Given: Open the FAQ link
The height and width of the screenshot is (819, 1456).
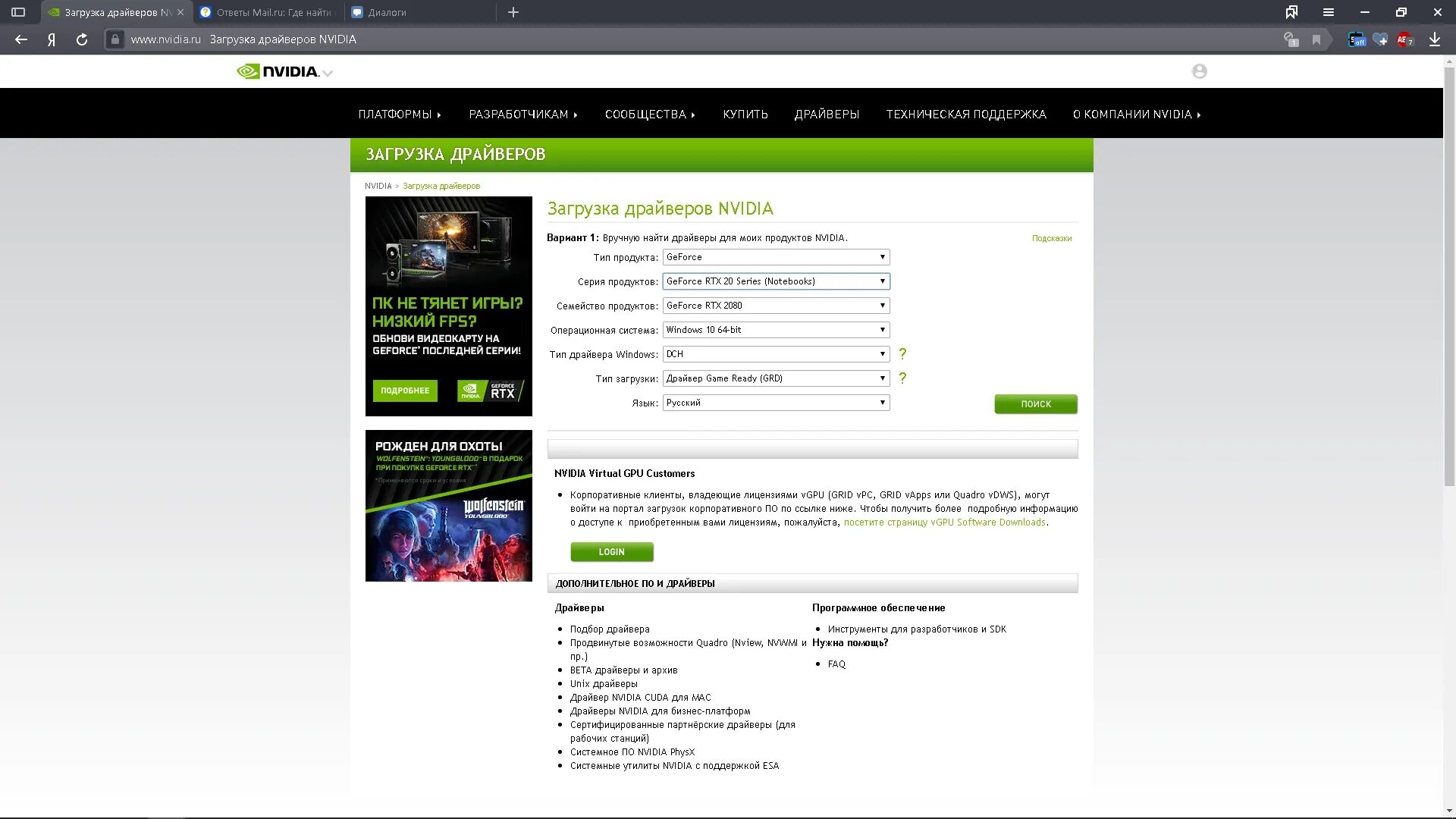Looking at the screenshot, I should coord(836,664).
